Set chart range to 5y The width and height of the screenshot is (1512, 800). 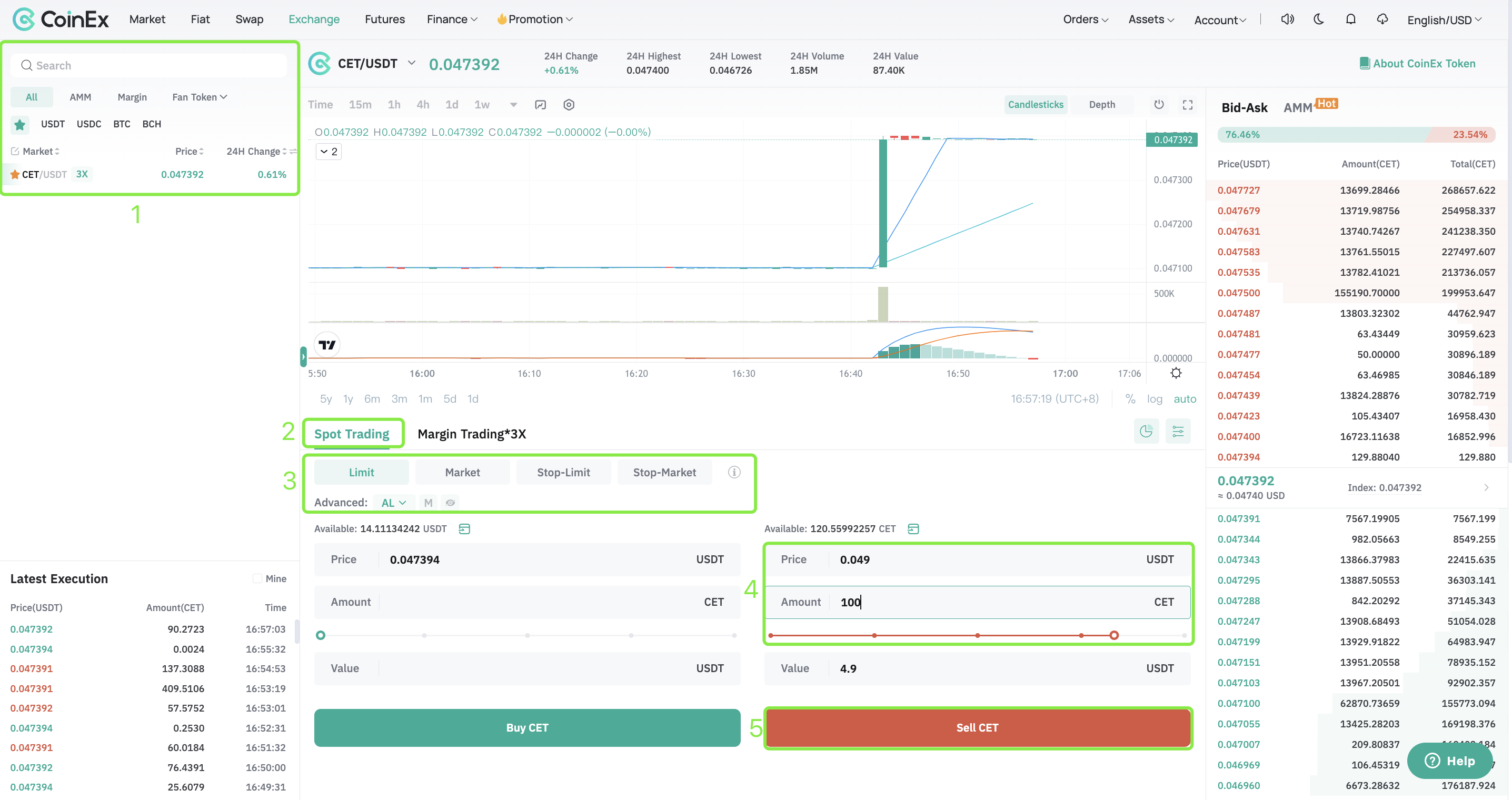pos(326,398)
